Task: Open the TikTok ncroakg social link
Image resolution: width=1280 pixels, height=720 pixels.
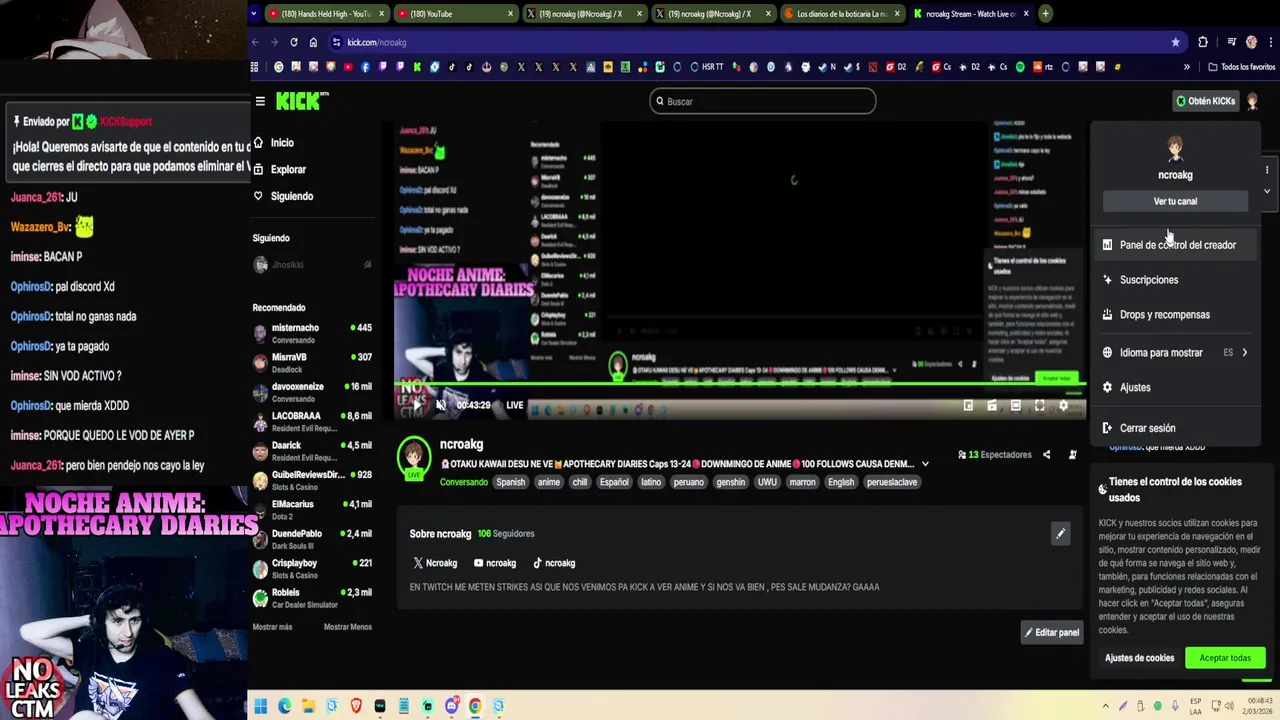Action: (x=554, y=563)
